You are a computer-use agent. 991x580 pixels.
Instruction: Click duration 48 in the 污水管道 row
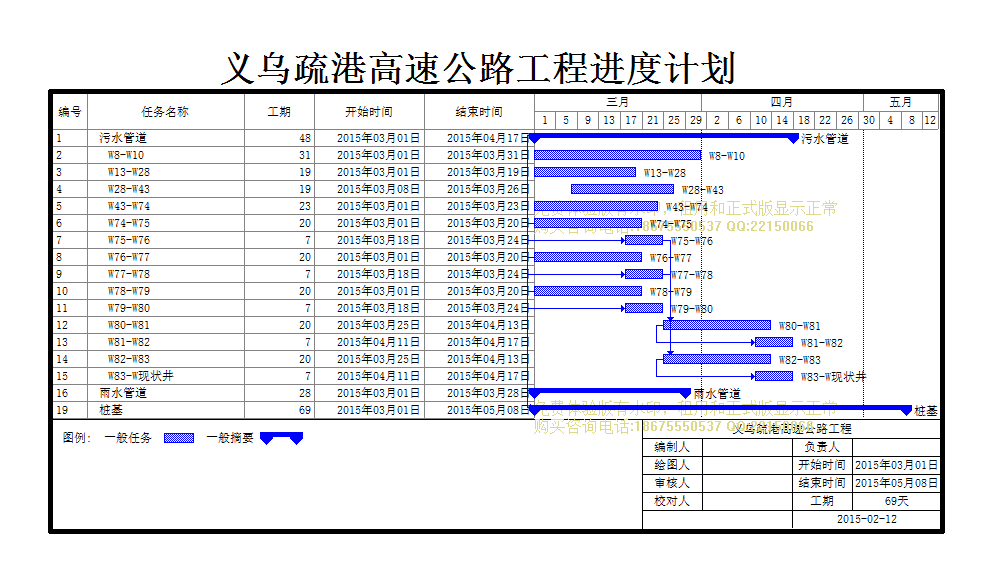[305, 138]
